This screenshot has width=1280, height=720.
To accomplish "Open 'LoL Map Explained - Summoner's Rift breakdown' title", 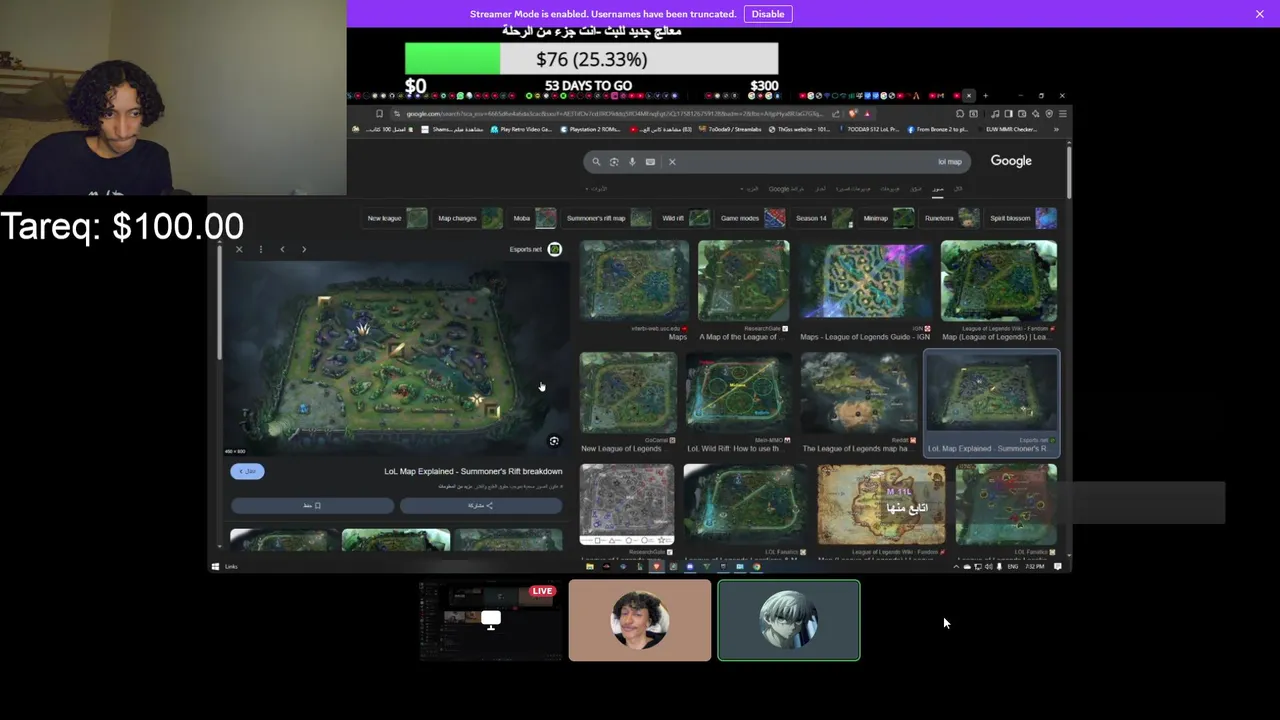I will click(x=473, y=471).
